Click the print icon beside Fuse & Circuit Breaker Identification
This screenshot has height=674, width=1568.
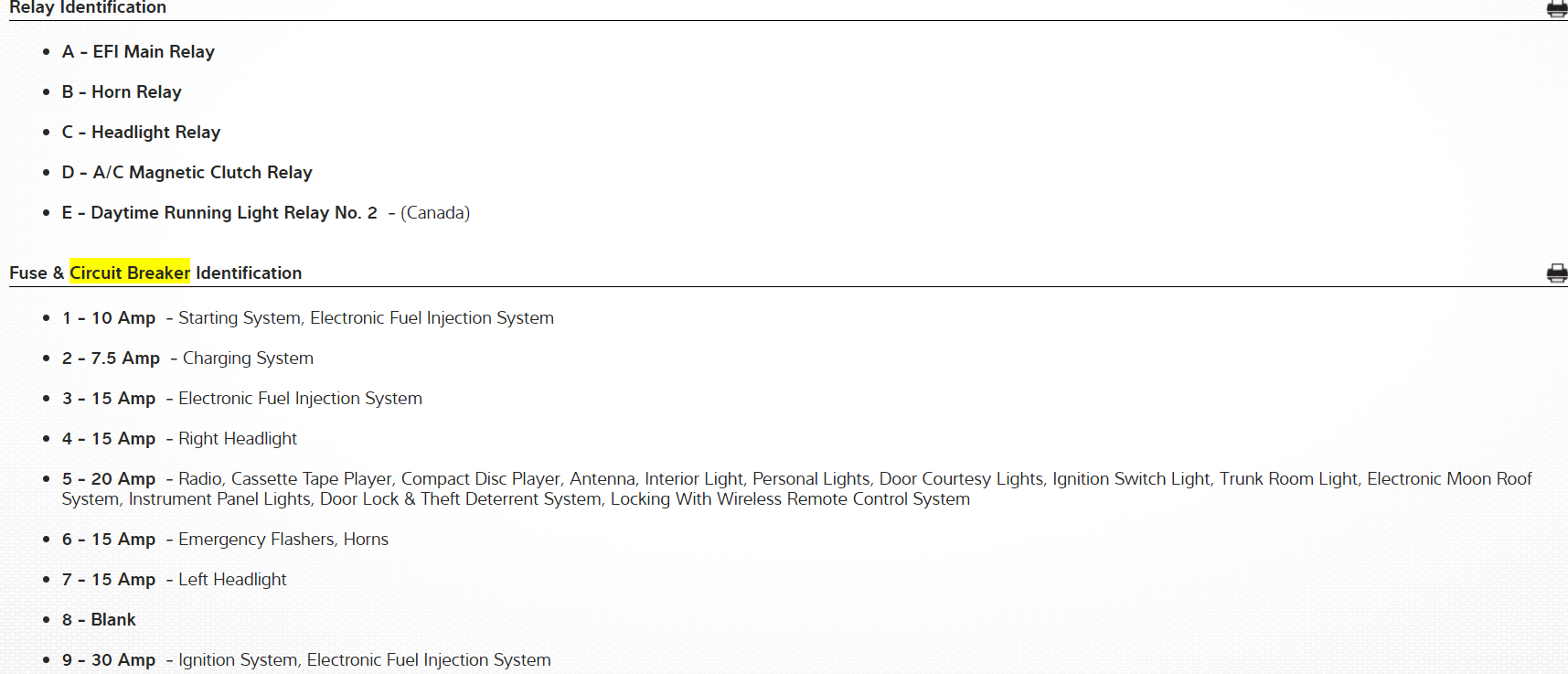1556,273
